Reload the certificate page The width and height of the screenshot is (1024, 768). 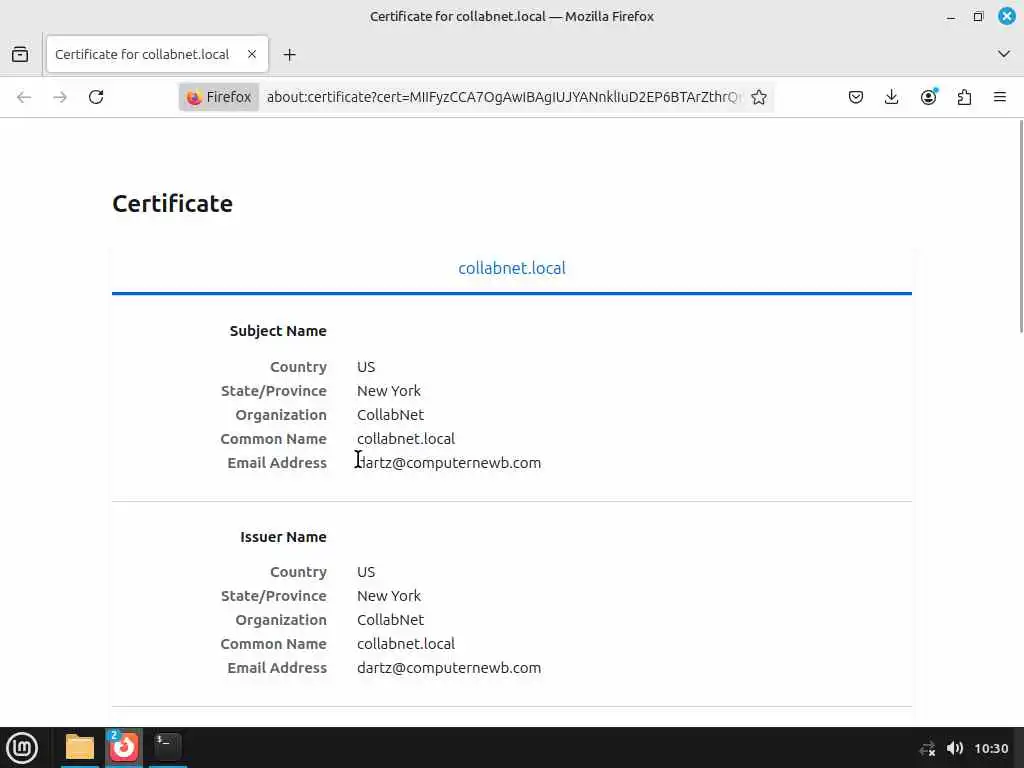[x=96, y=97]
